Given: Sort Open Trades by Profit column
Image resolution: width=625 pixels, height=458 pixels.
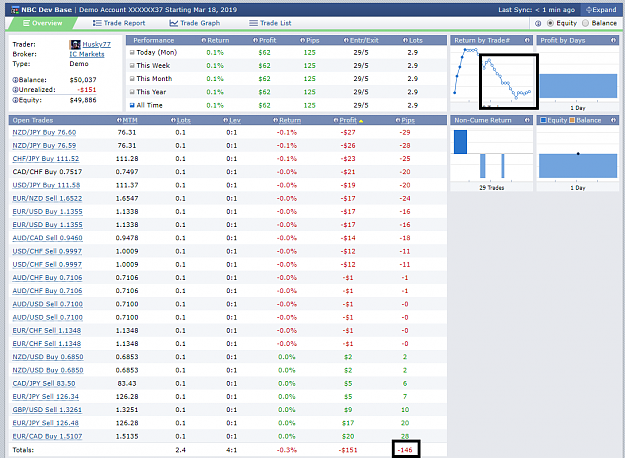Looking at the screenshot, I should [348, 120].
